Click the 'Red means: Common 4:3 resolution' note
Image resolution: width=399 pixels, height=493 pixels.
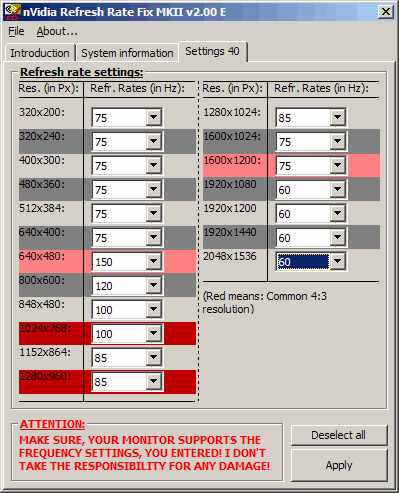265,303
